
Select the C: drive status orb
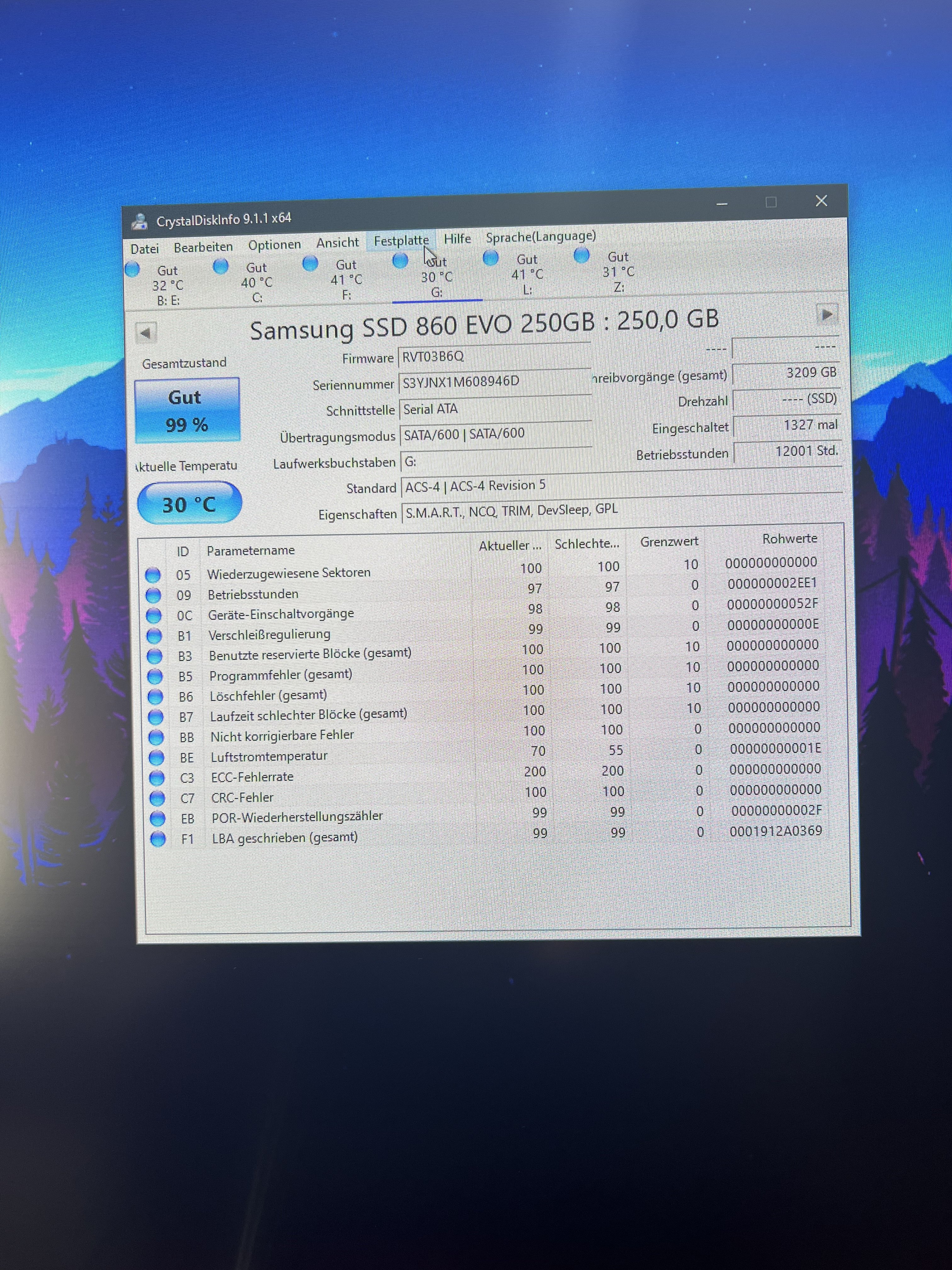[x=221, y=266]
